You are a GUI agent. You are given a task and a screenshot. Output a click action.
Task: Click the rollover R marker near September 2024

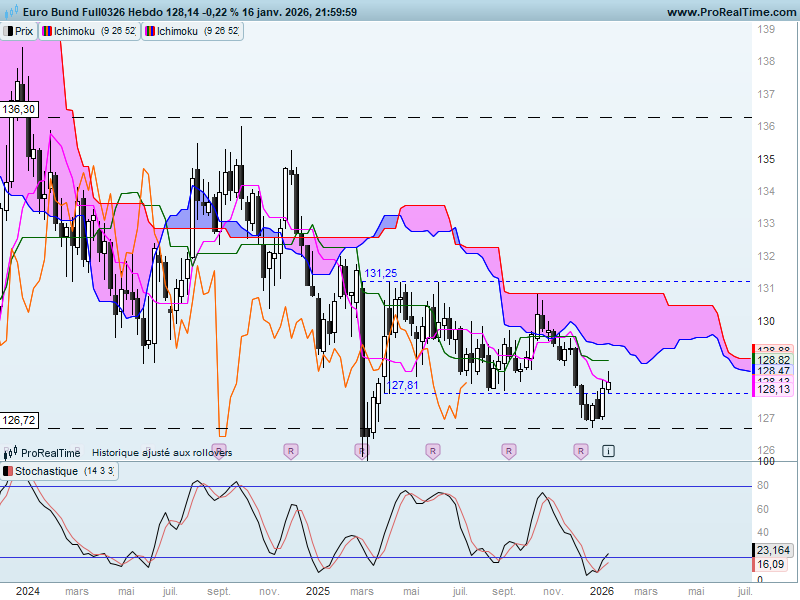pyautogui.click(x=219, y=452)
